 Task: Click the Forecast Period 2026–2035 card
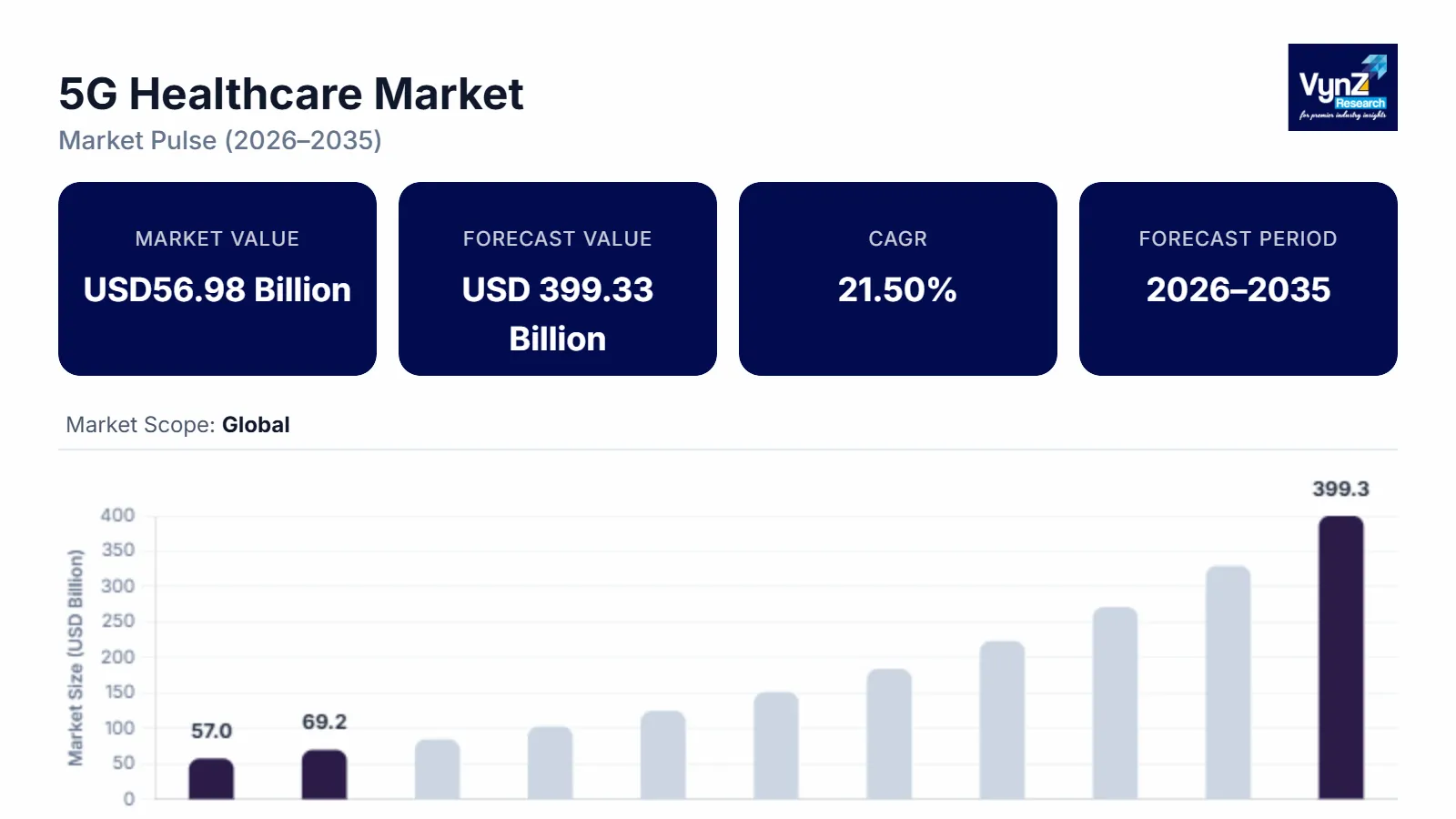(1239, 278)
